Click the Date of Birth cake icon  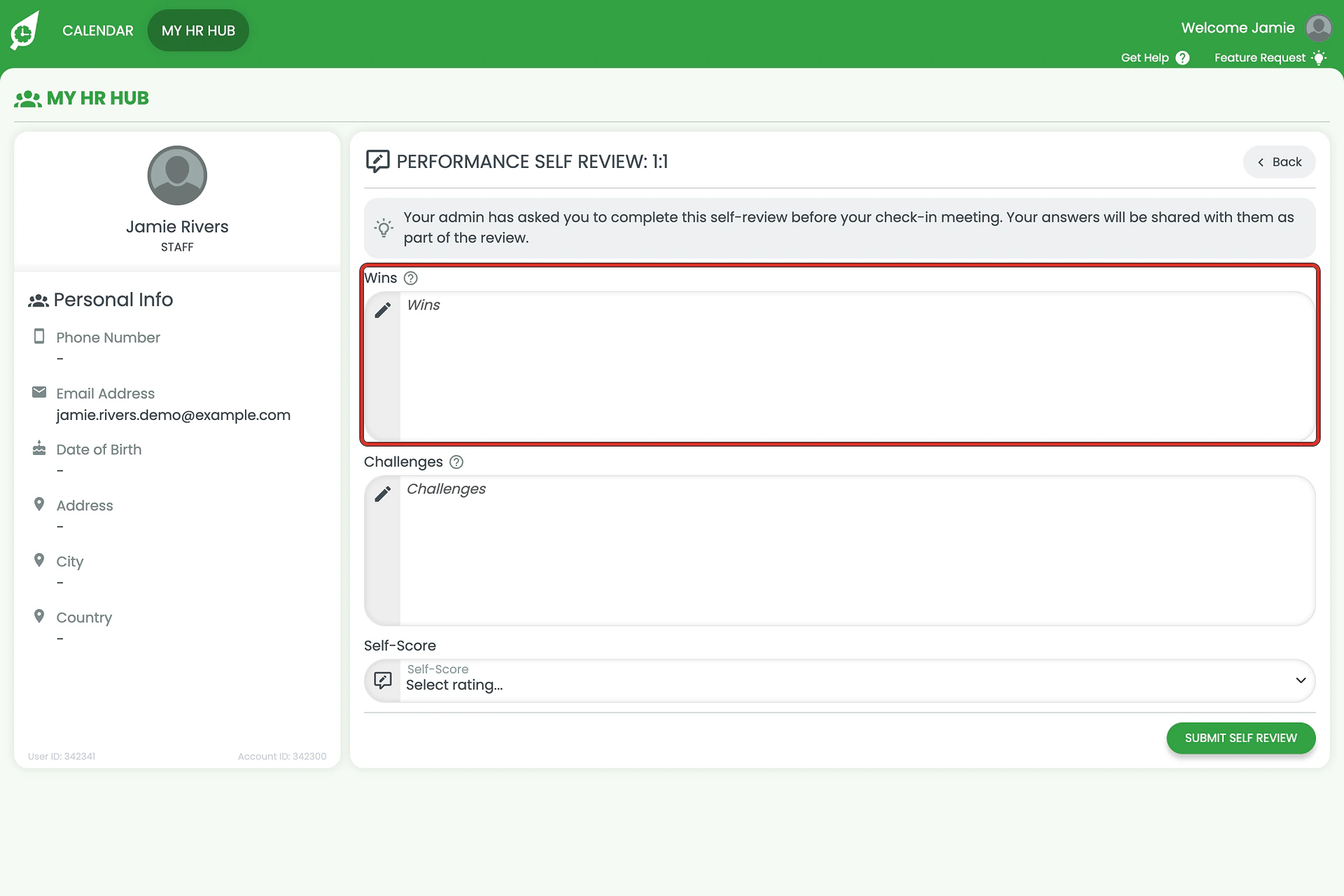point(39,448)
